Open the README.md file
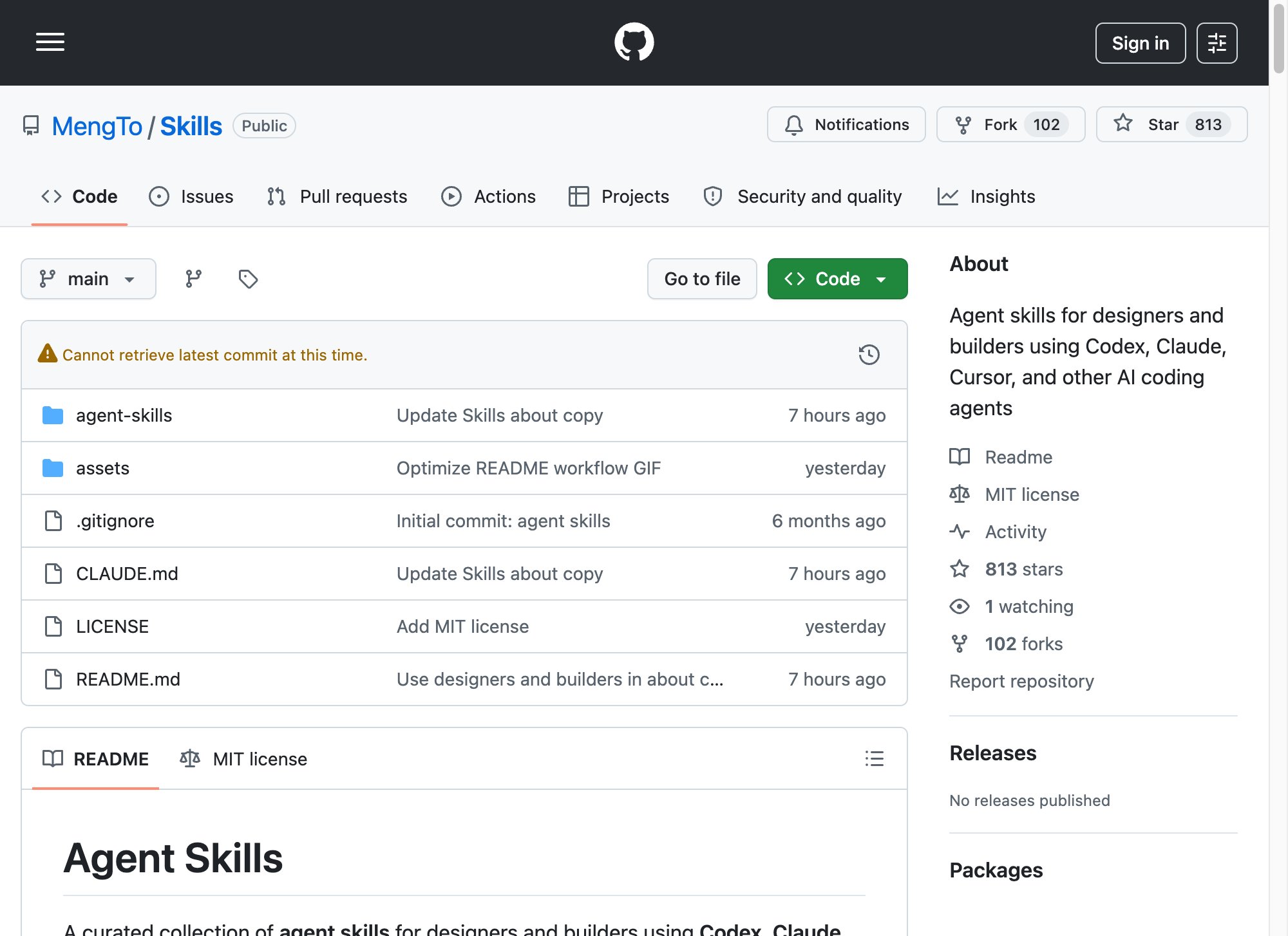 coord(128,679)
